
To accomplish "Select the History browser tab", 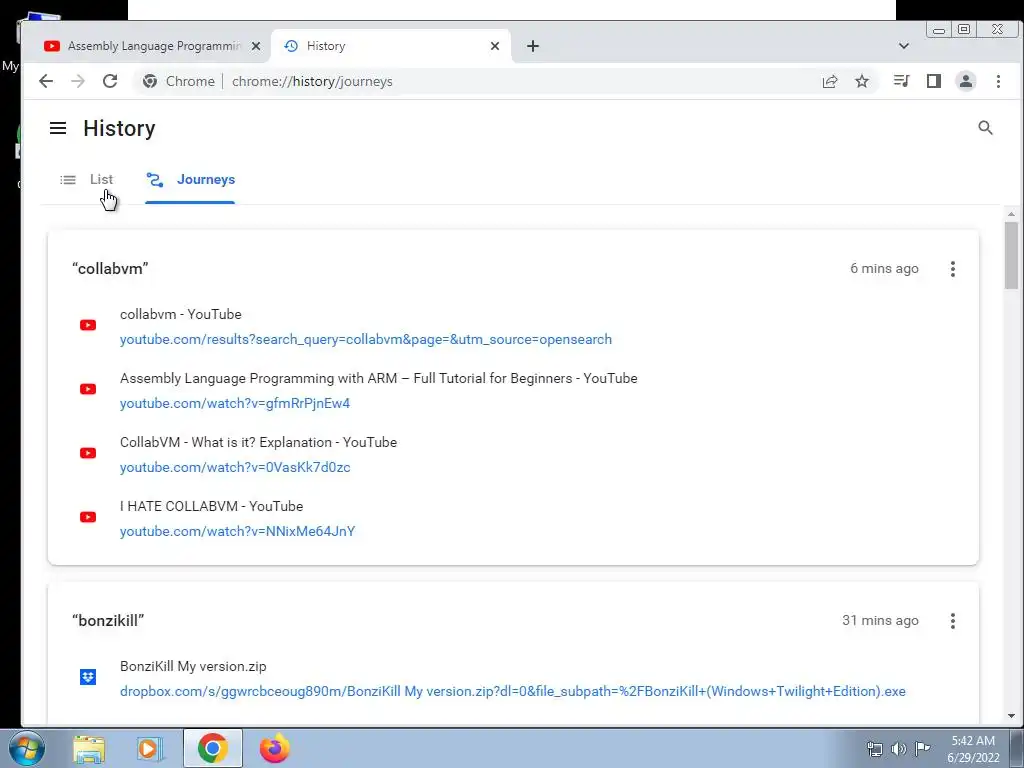I will pos(391,46).
